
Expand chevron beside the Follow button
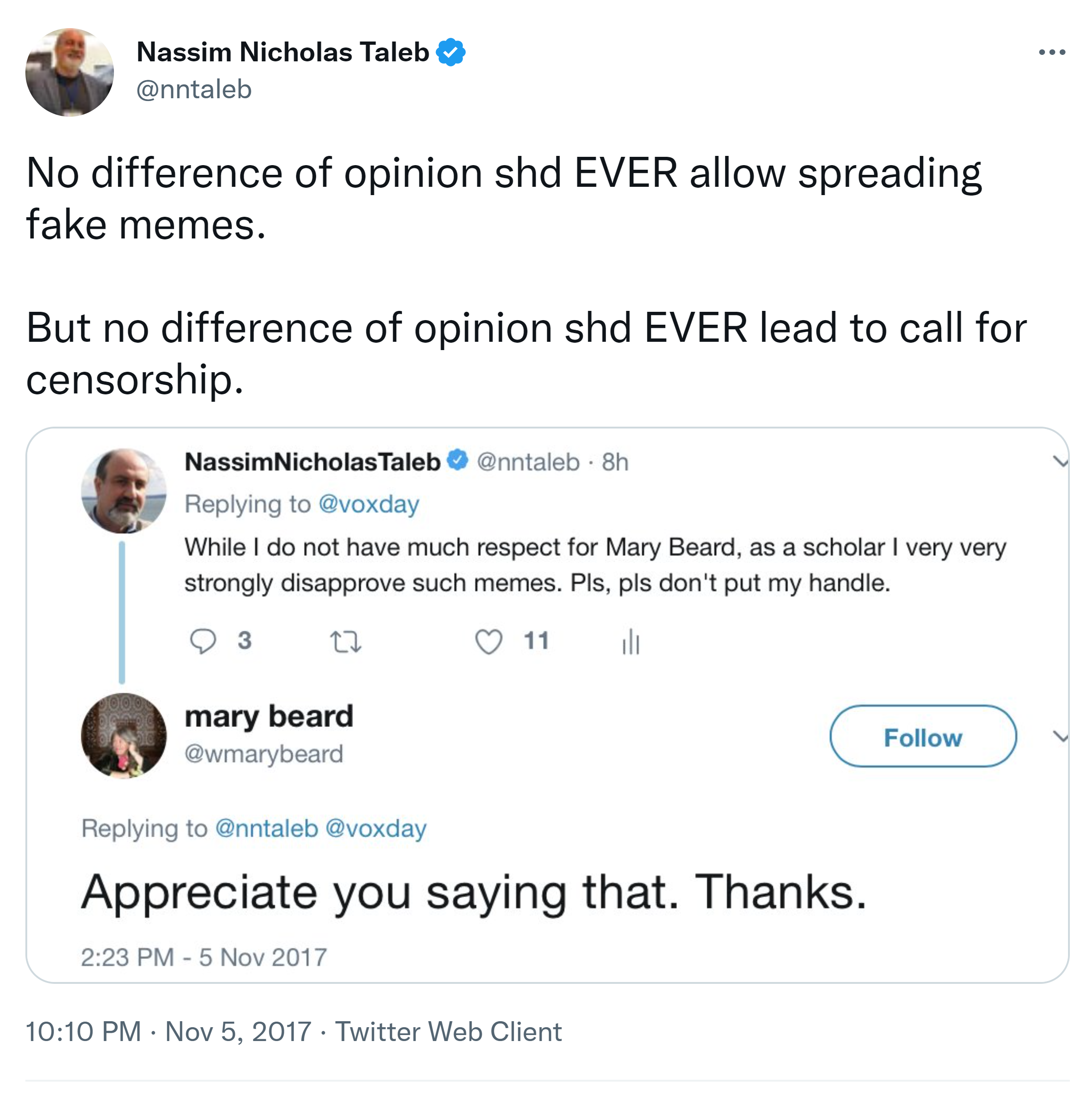click(x=1060, y=737)
